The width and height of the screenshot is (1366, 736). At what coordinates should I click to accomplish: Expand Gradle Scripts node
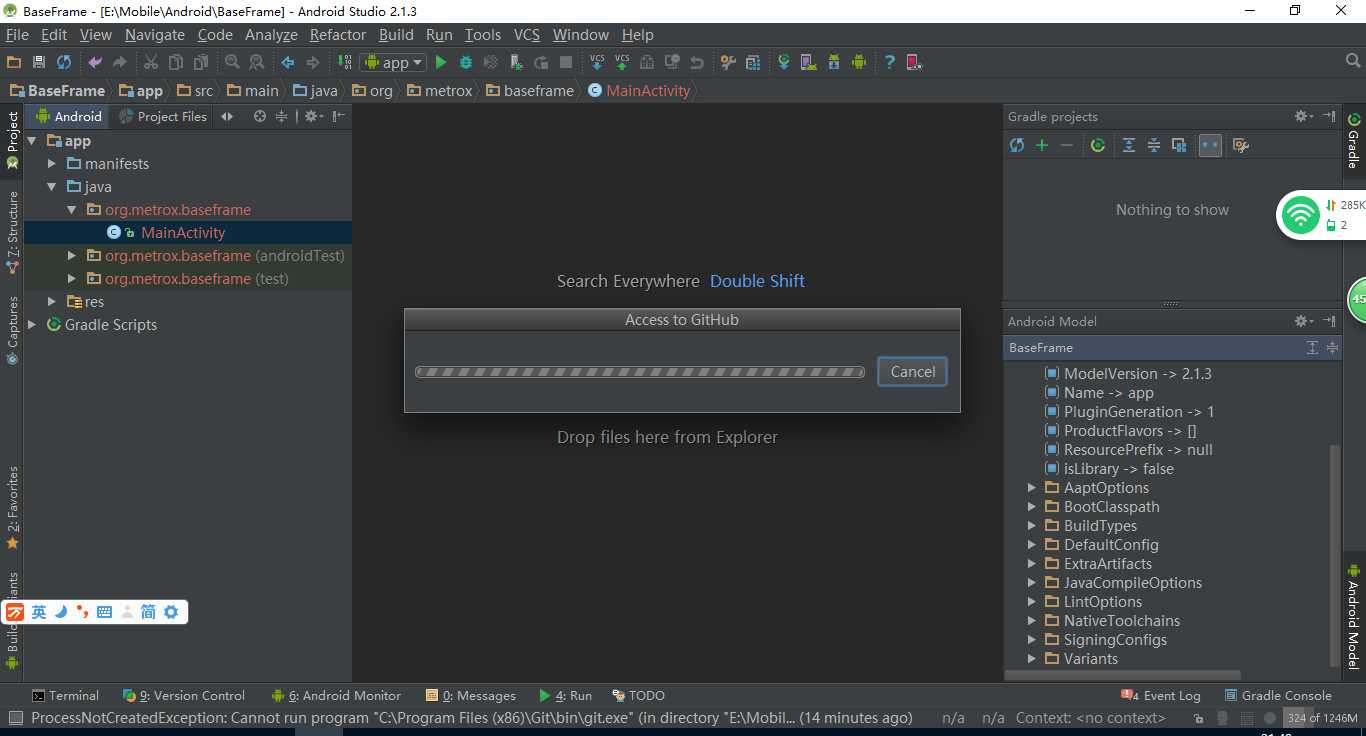pos(32,325)
